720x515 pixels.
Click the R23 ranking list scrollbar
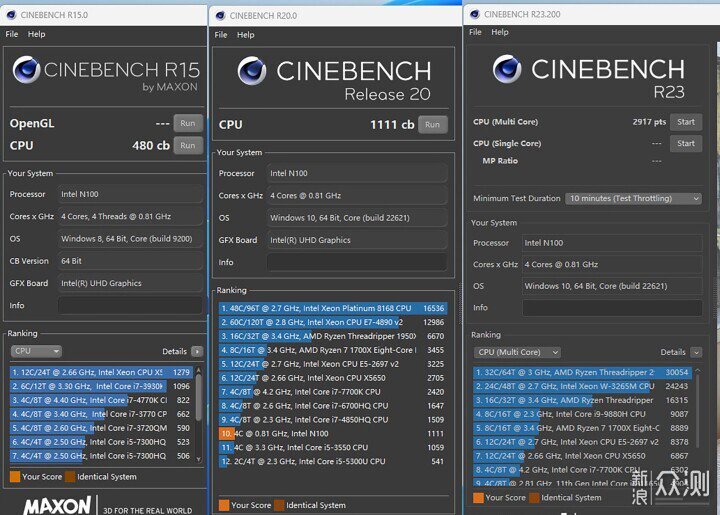point(698,409)
